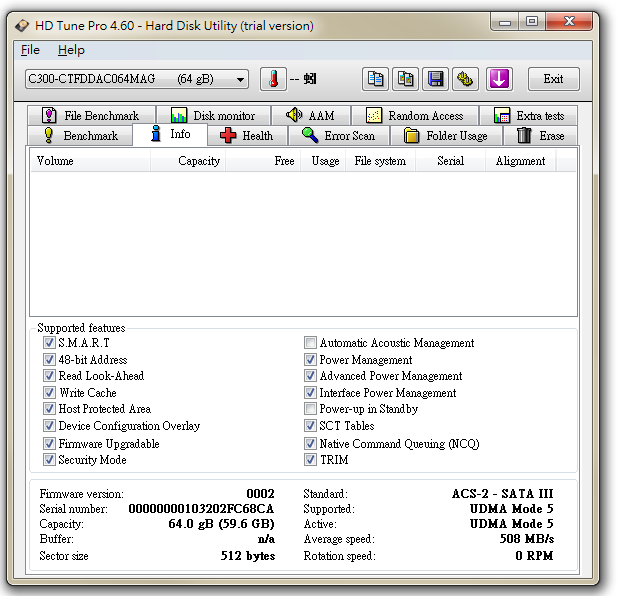This screenshot has height=596, width=619.
Task: Open the Help menu
Action: click(x=71, y=50)
